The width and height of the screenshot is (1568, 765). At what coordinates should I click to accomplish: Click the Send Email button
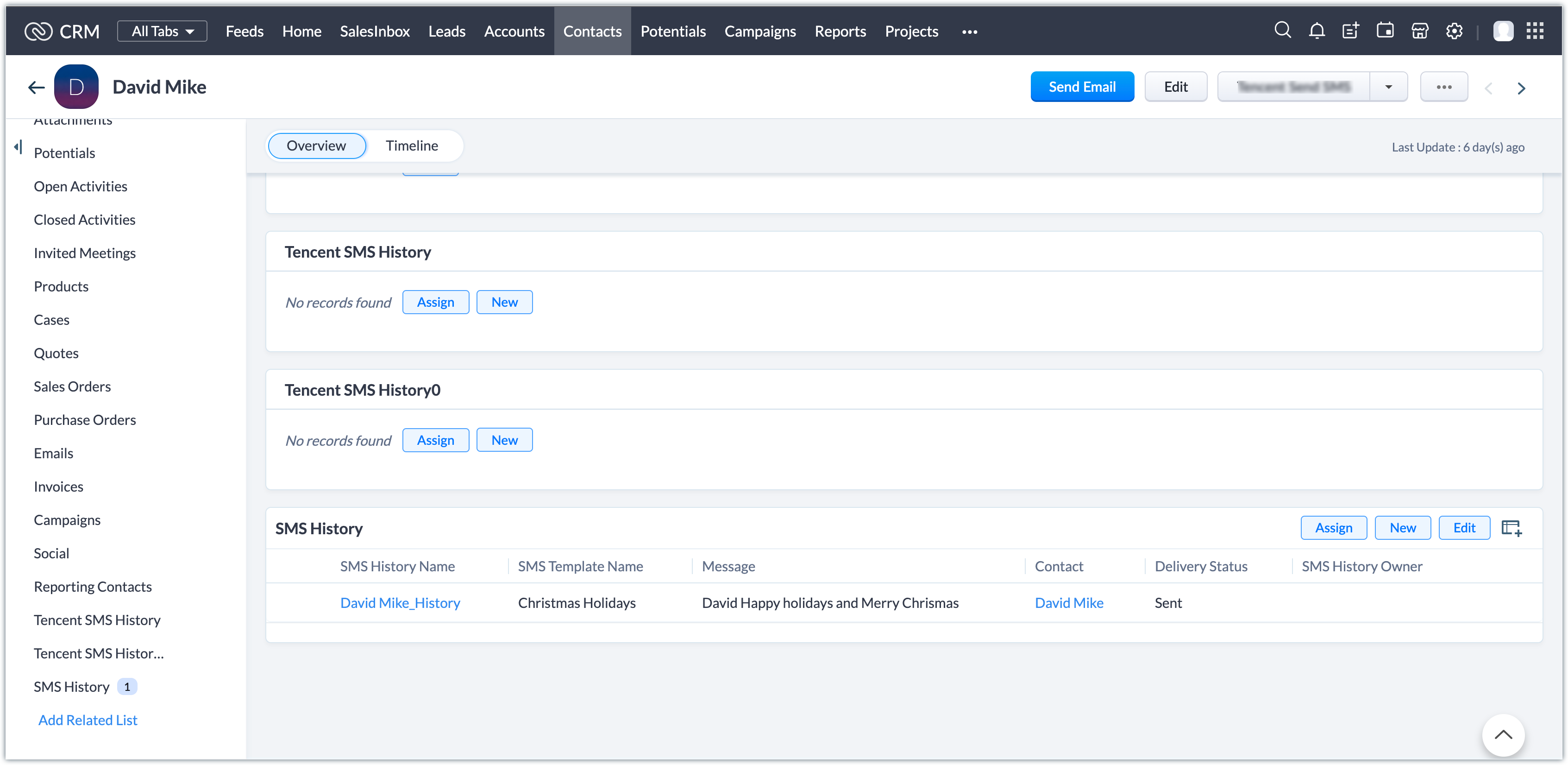pyautogui.click(x=1082, y=87)
